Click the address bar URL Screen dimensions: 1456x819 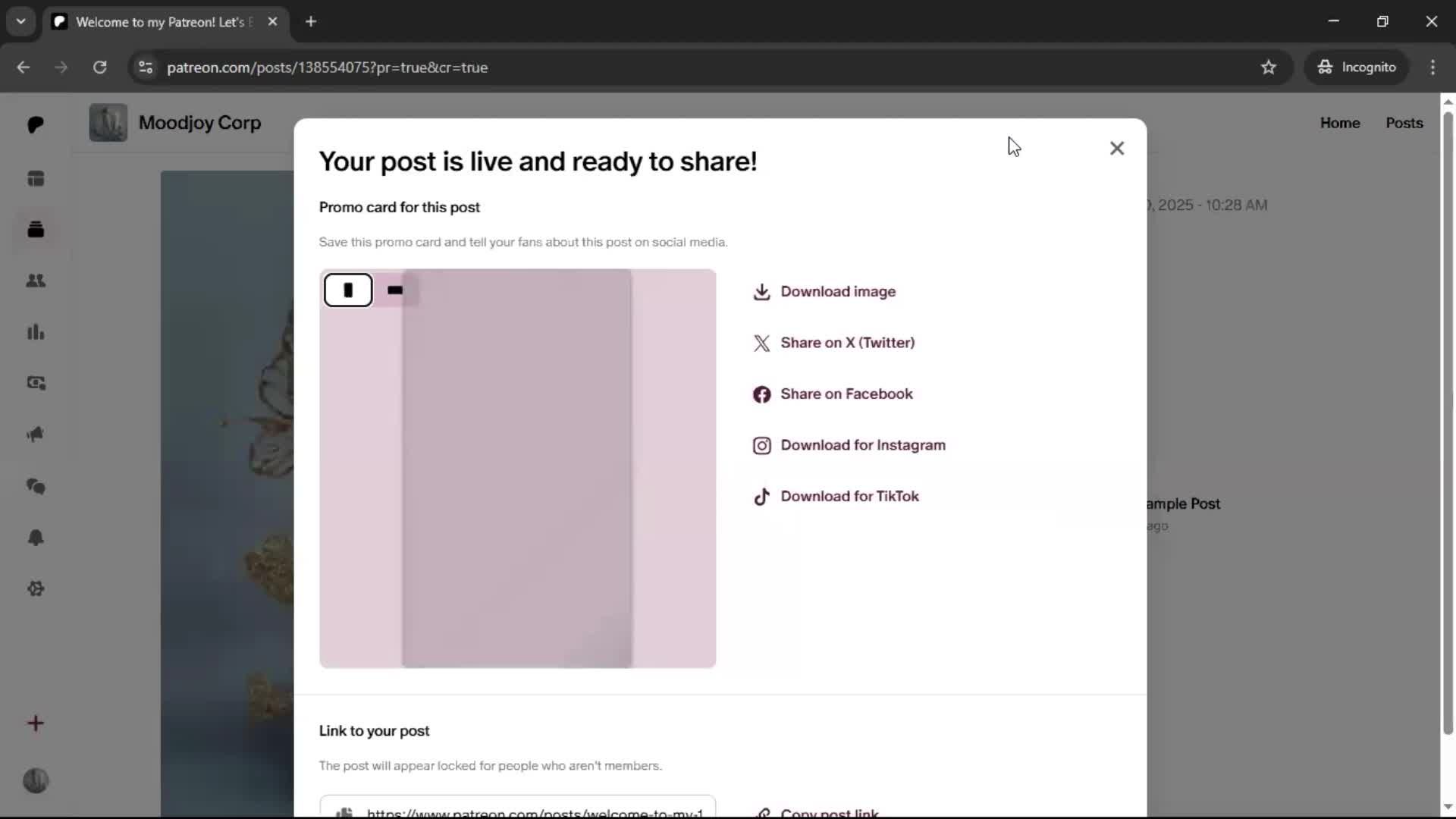[x=327, y=67]
